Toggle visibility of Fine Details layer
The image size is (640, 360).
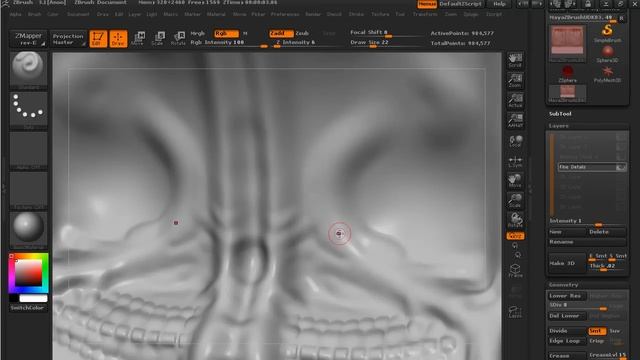621,167
